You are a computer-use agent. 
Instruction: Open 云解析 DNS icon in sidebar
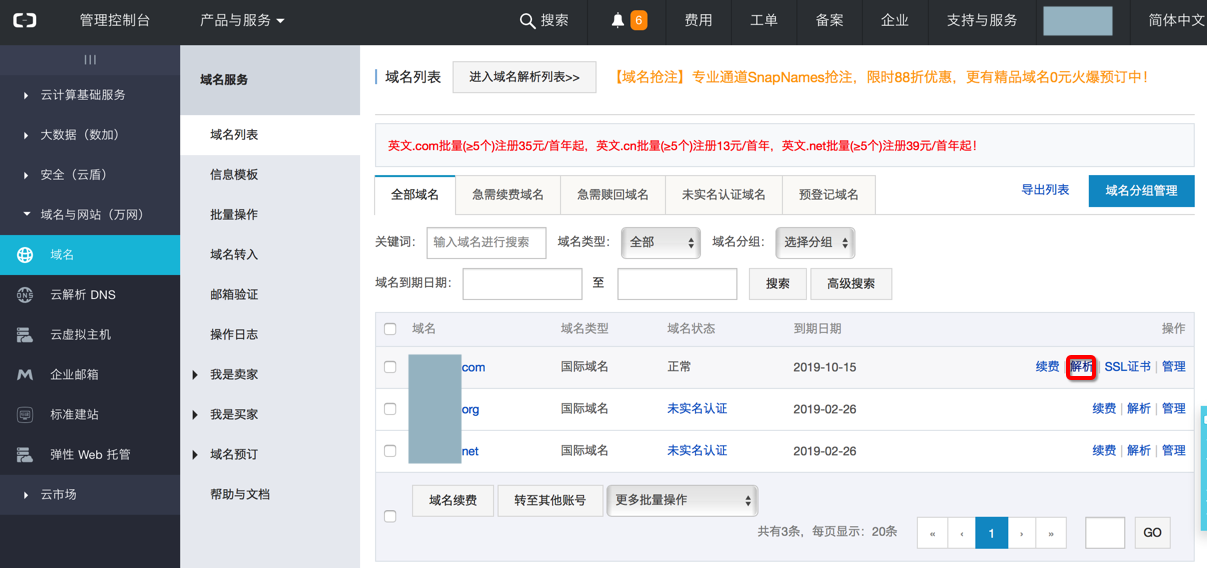(25, 295)
